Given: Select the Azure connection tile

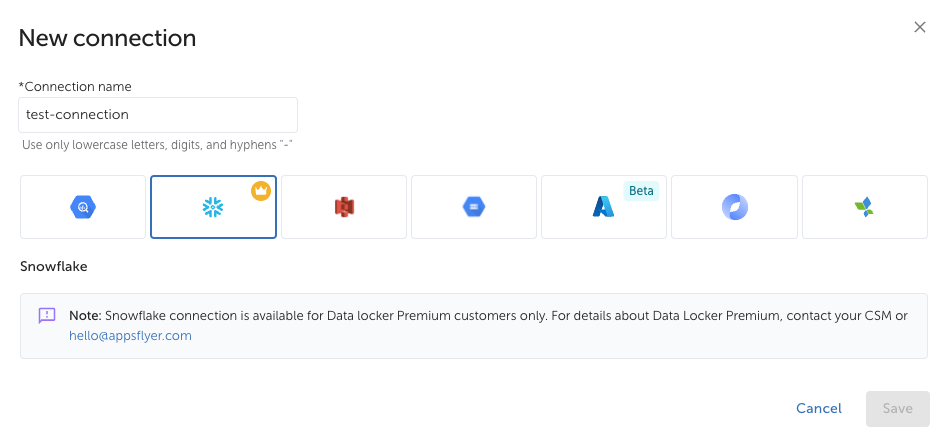Looking at the screenshot, I should [x=603, y=207].
